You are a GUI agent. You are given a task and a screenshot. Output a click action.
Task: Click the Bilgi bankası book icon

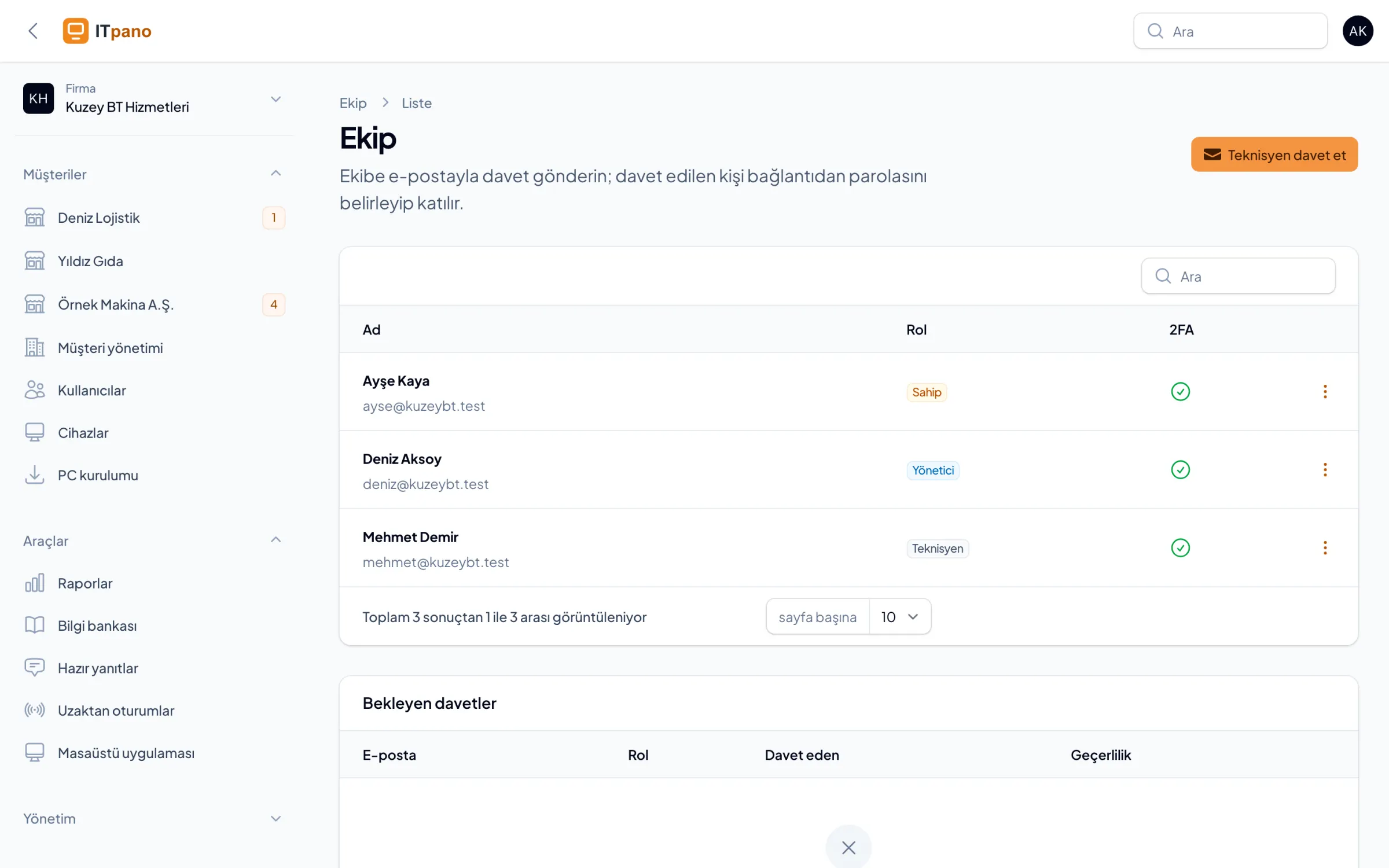[x=35, y=626]
